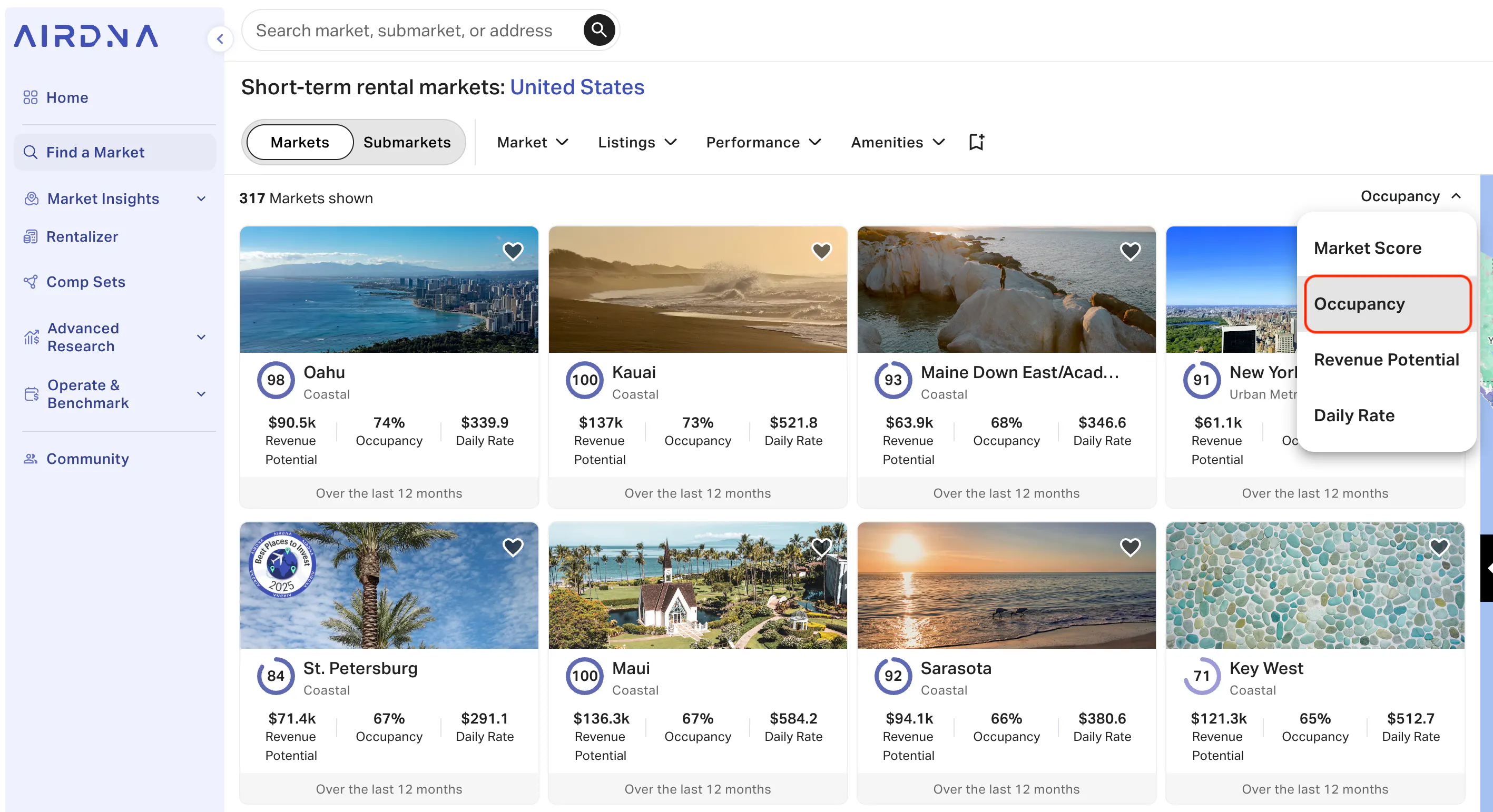1493x812 pixels.
Task: Collapse the sidebar with the arrow button
Action: point(220,39)
